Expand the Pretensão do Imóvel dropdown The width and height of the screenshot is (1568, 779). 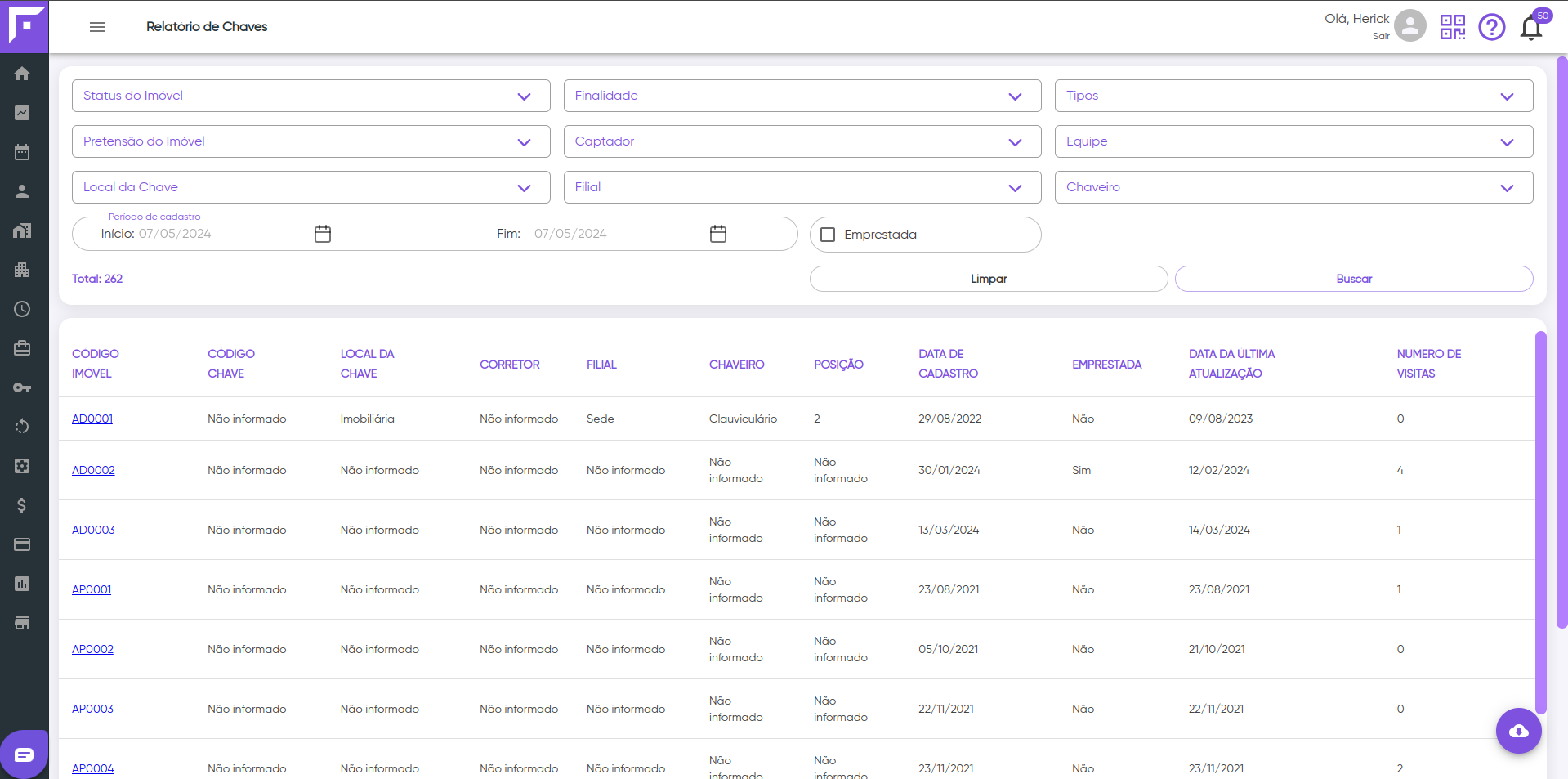point(311,141)
